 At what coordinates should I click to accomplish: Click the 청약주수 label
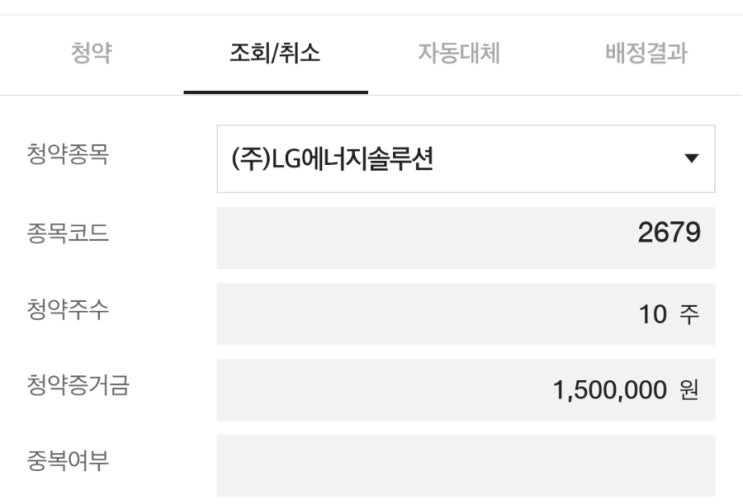pyautogui.click(x=69, y=310)
